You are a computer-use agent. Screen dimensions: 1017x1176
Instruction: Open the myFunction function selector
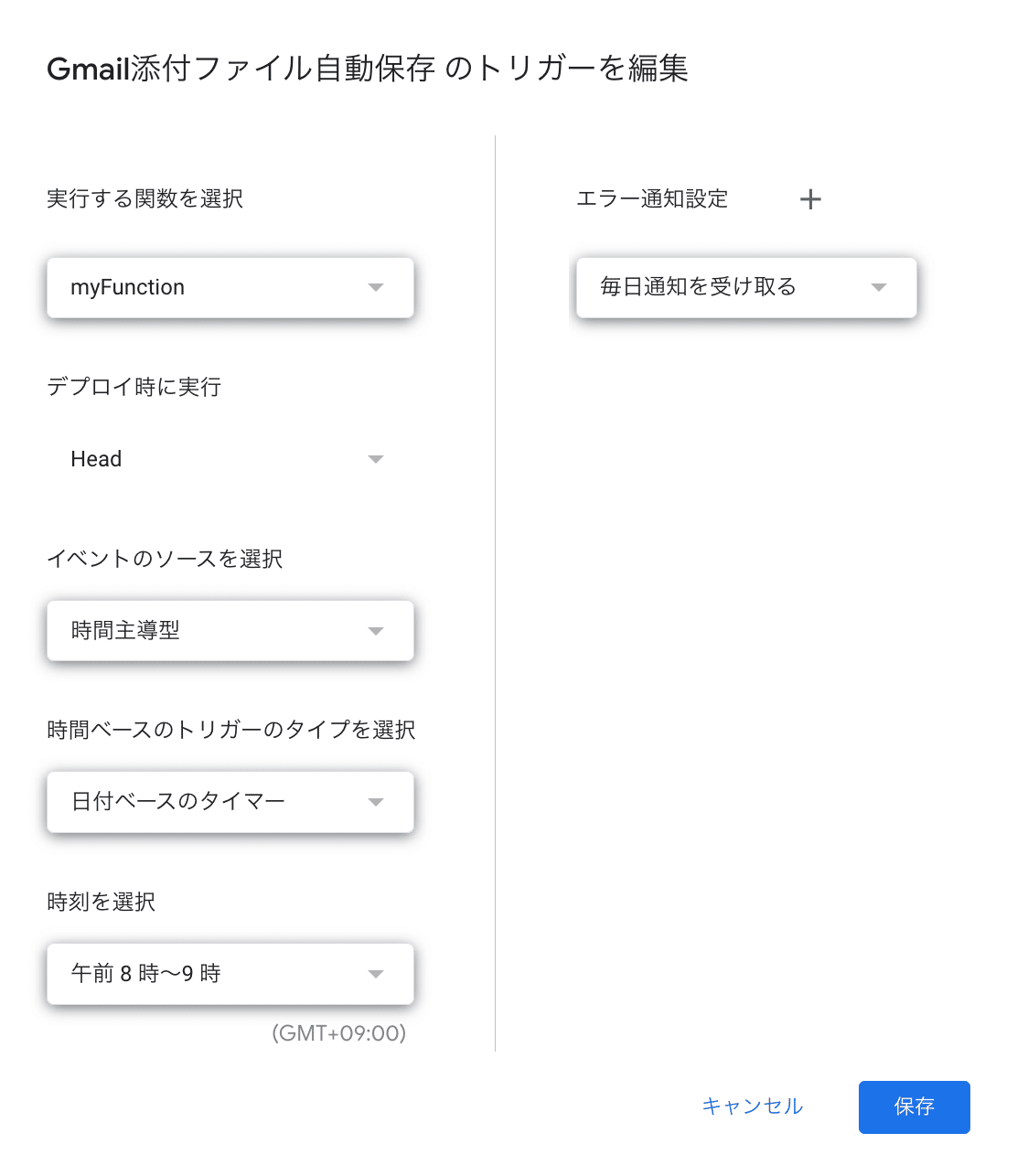pyautogui.click(x=230, y=287)
